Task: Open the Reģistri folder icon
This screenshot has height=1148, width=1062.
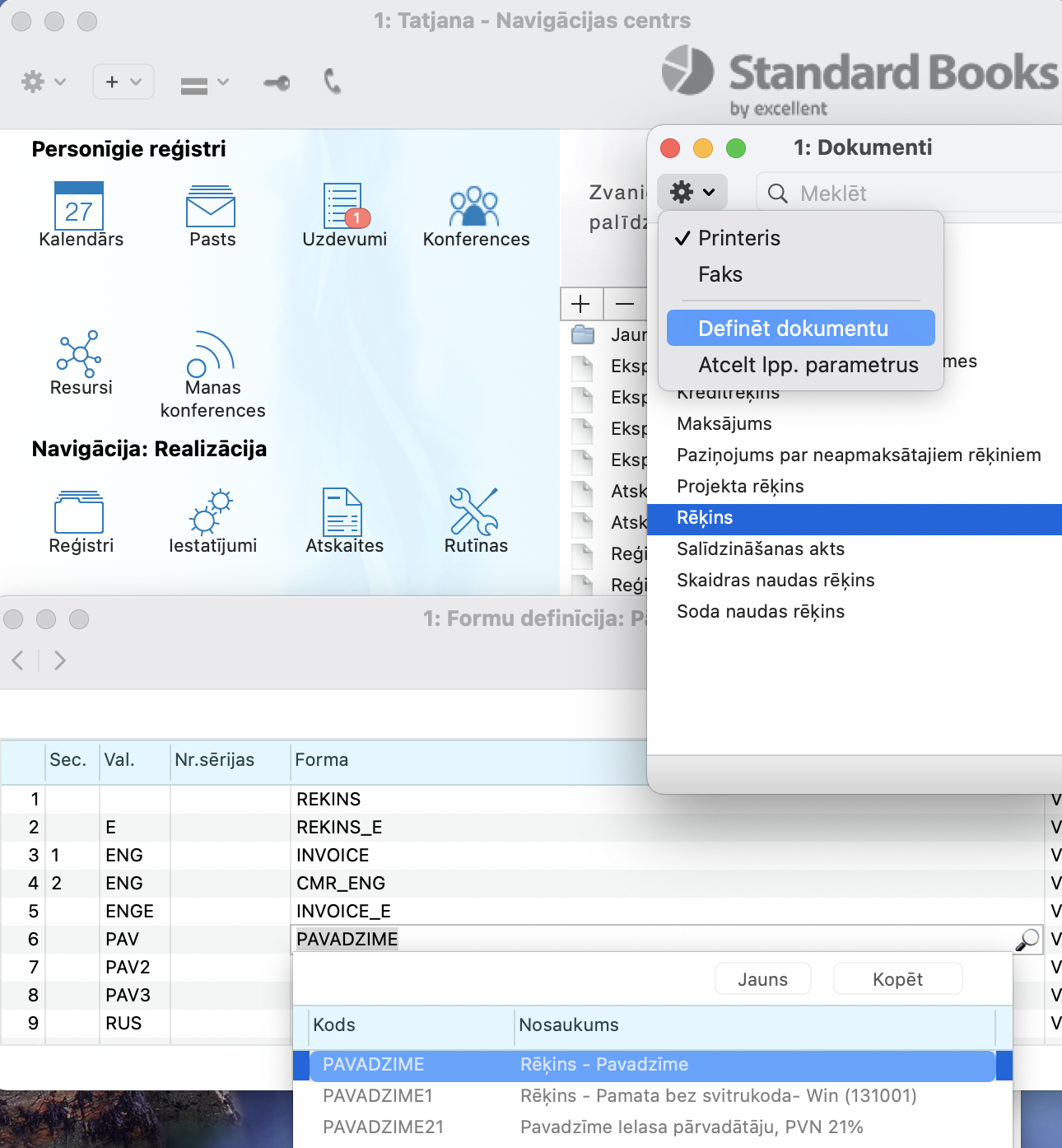Action: point(79,512)
